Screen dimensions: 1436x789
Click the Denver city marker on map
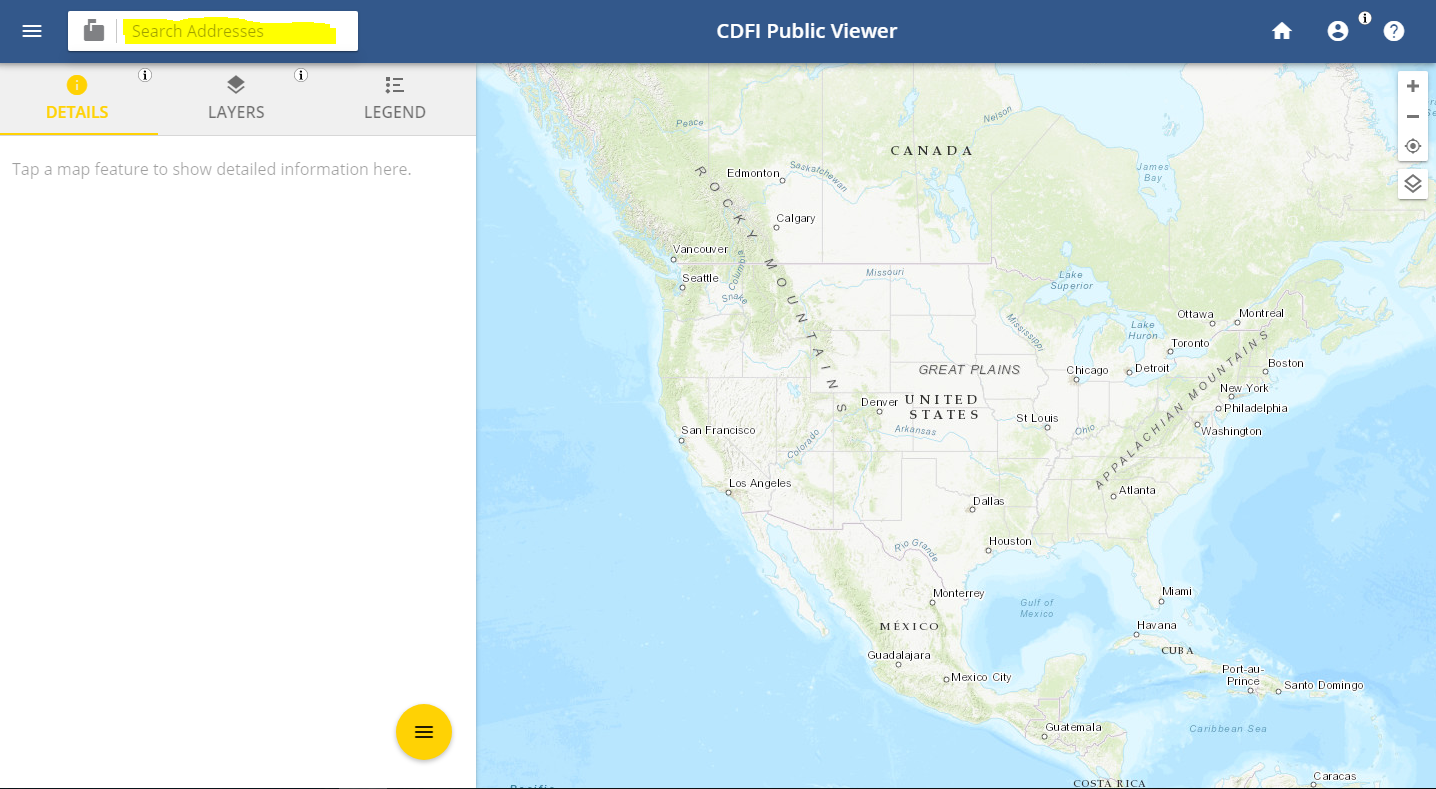879,411
